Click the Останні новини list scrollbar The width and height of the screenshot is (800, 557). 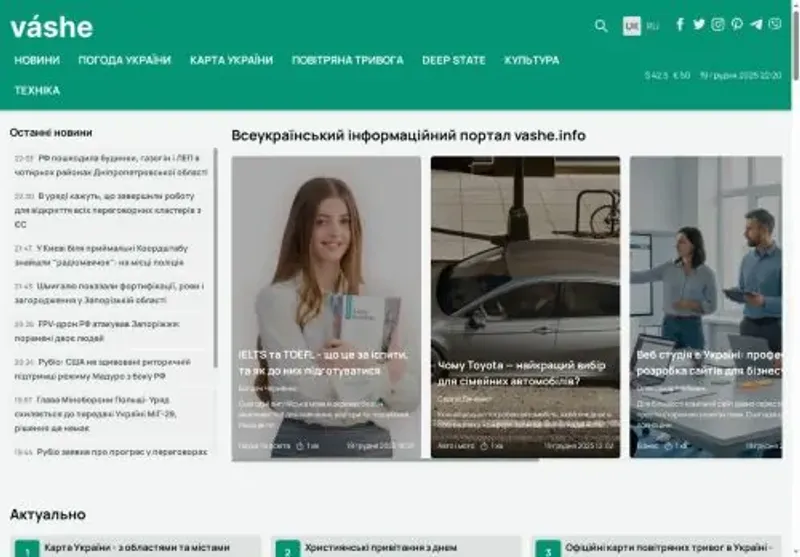215,258
